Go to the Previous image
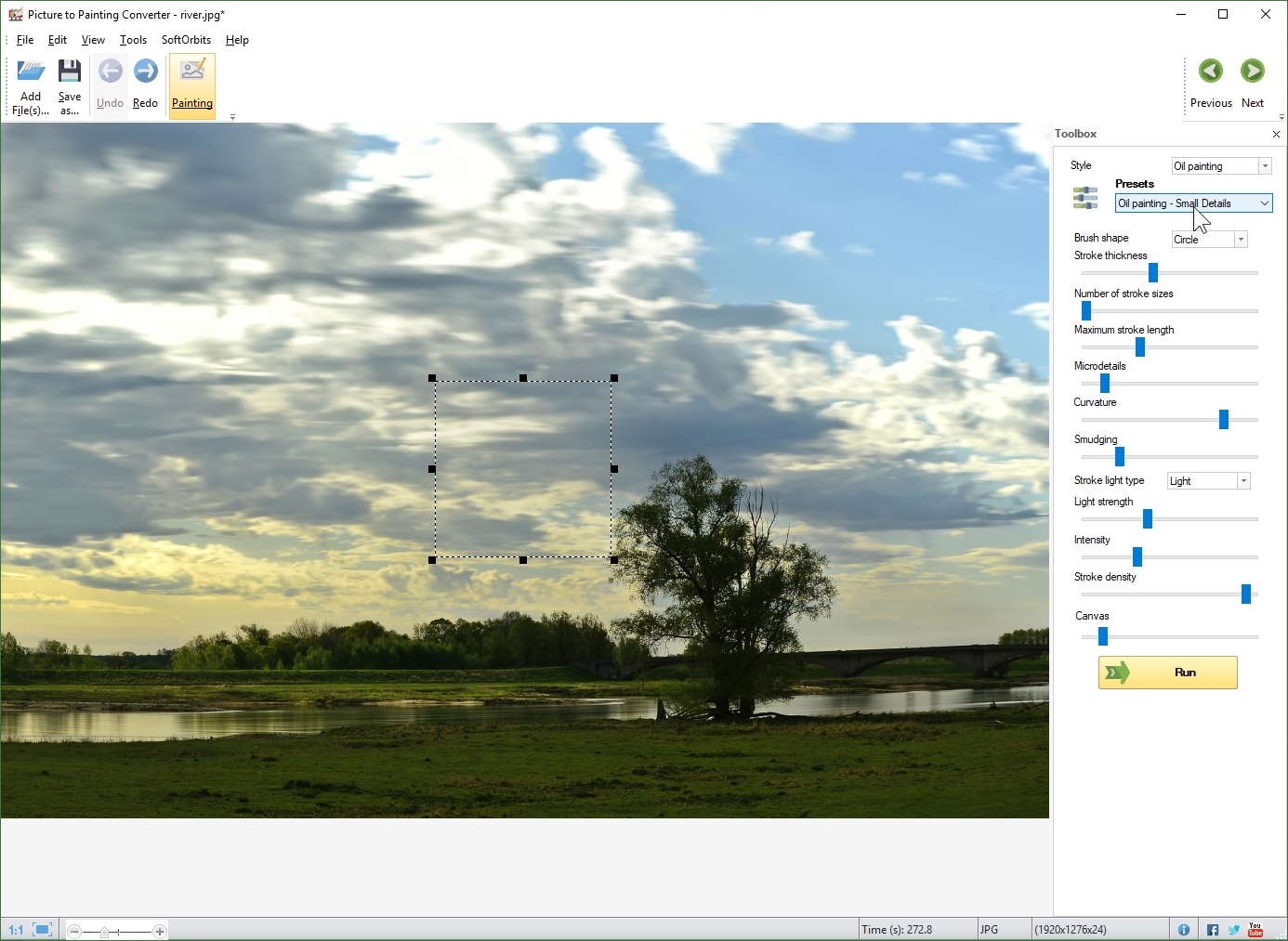The width and height of the screenshot is (1288, 941). click(x=1211, y=85)
